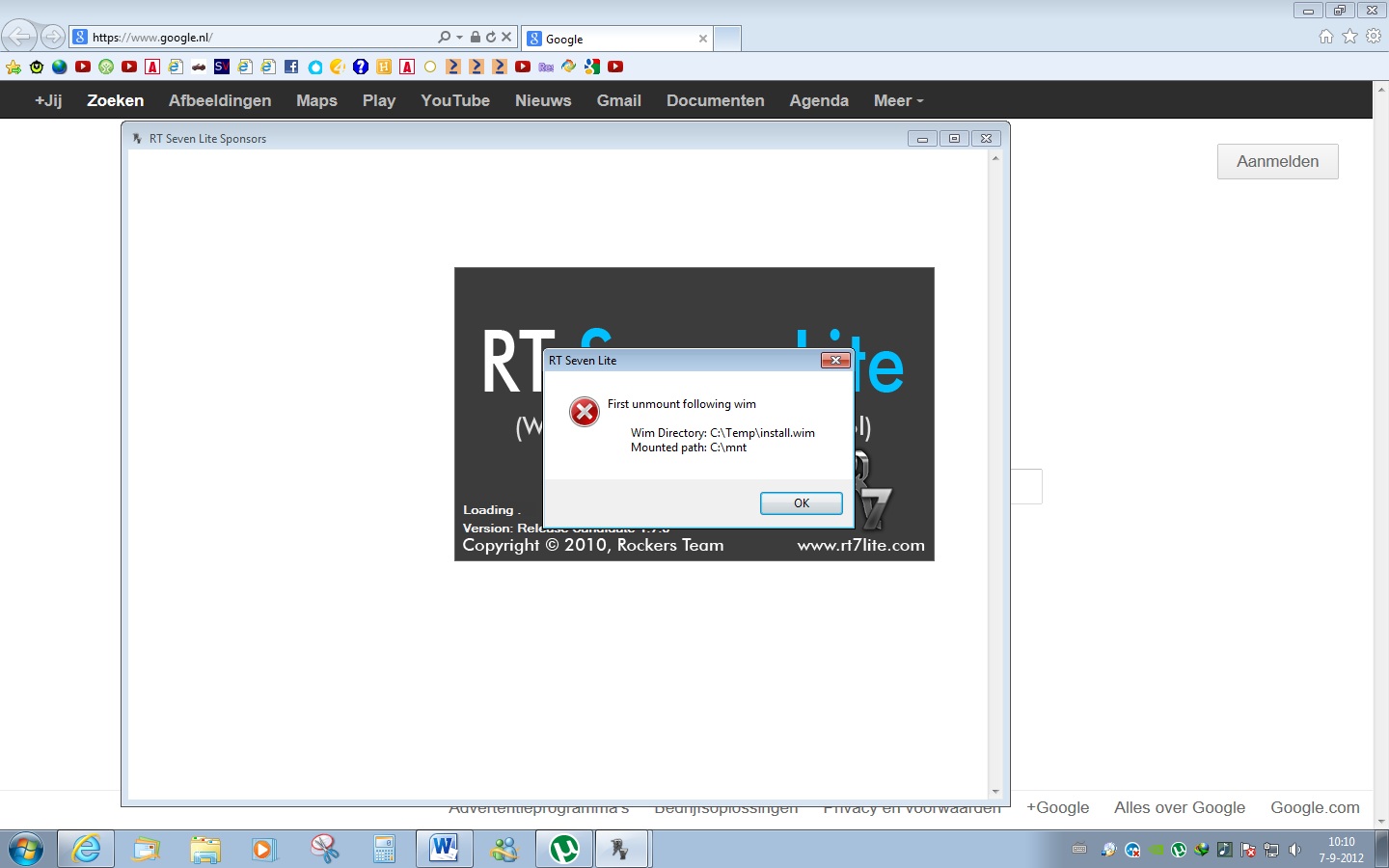Open the Snipping Tool scissors in taskbar
Image resolution: width=1389 pixels, height=868 pixels.
324,850
